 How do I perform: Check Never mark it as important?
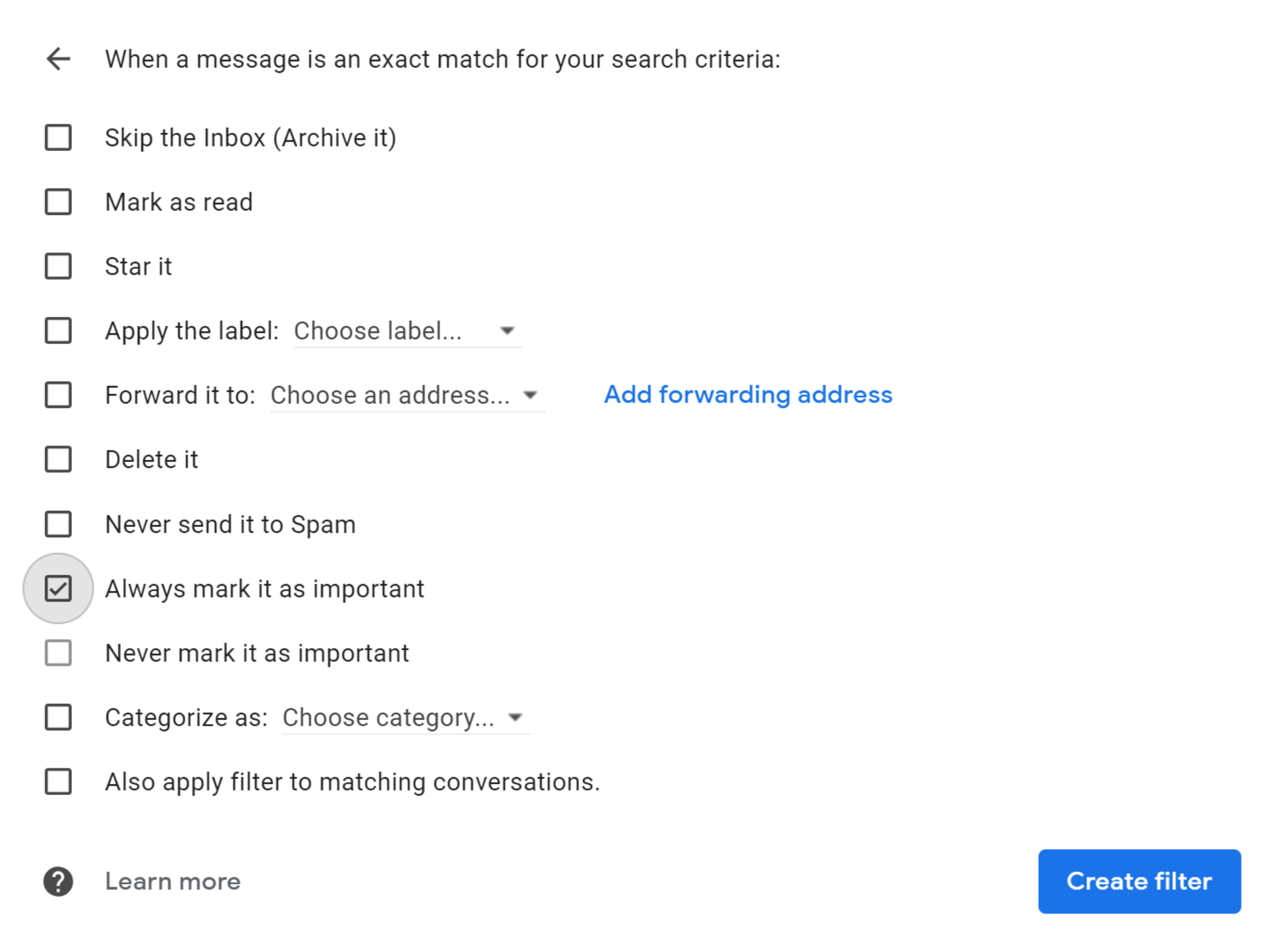[x=58, y=653]
